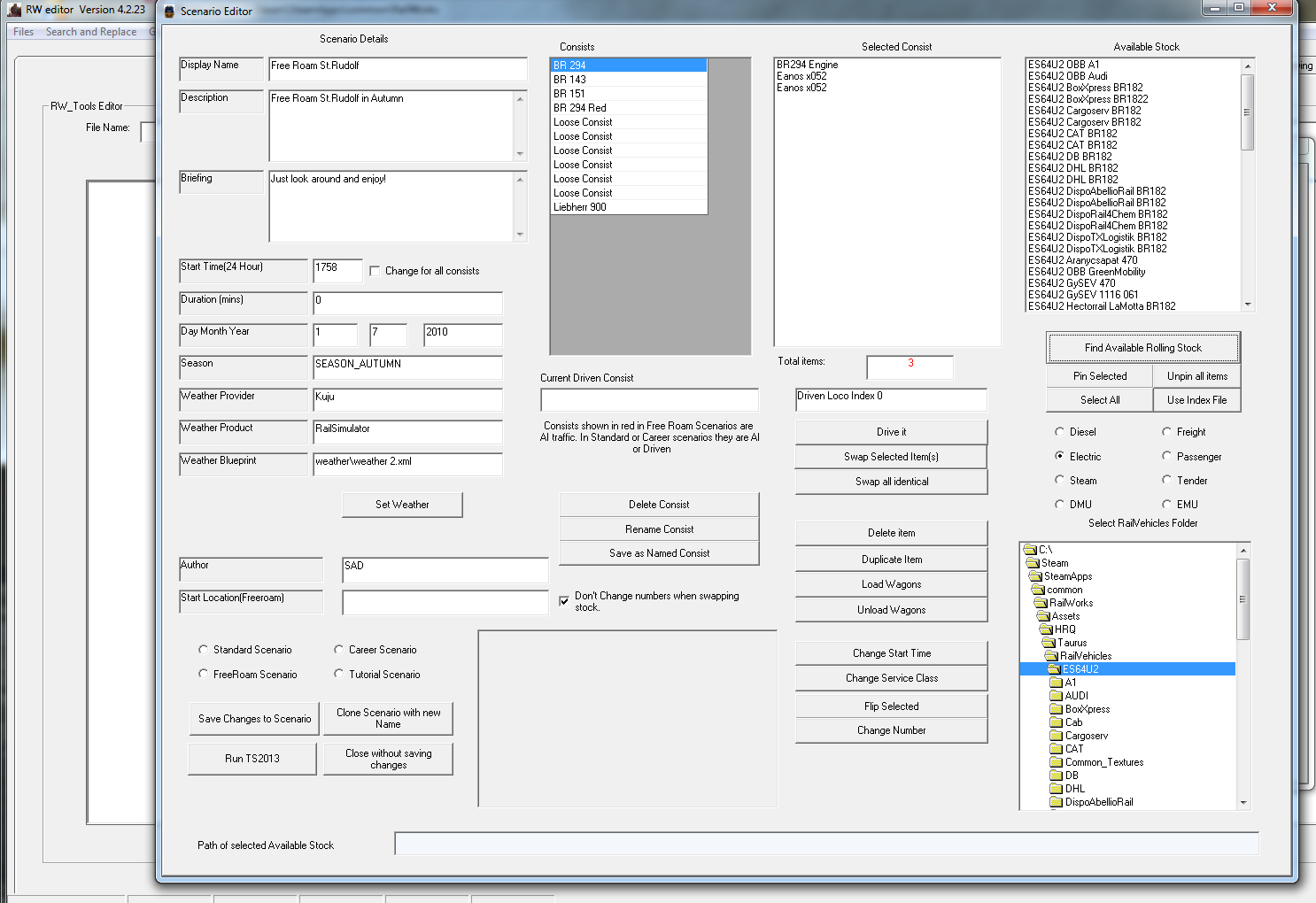Click Find Available Rolling Stock button
Image resolution: width=1316 pixels, height=903 pixels.
[1142, 348]
